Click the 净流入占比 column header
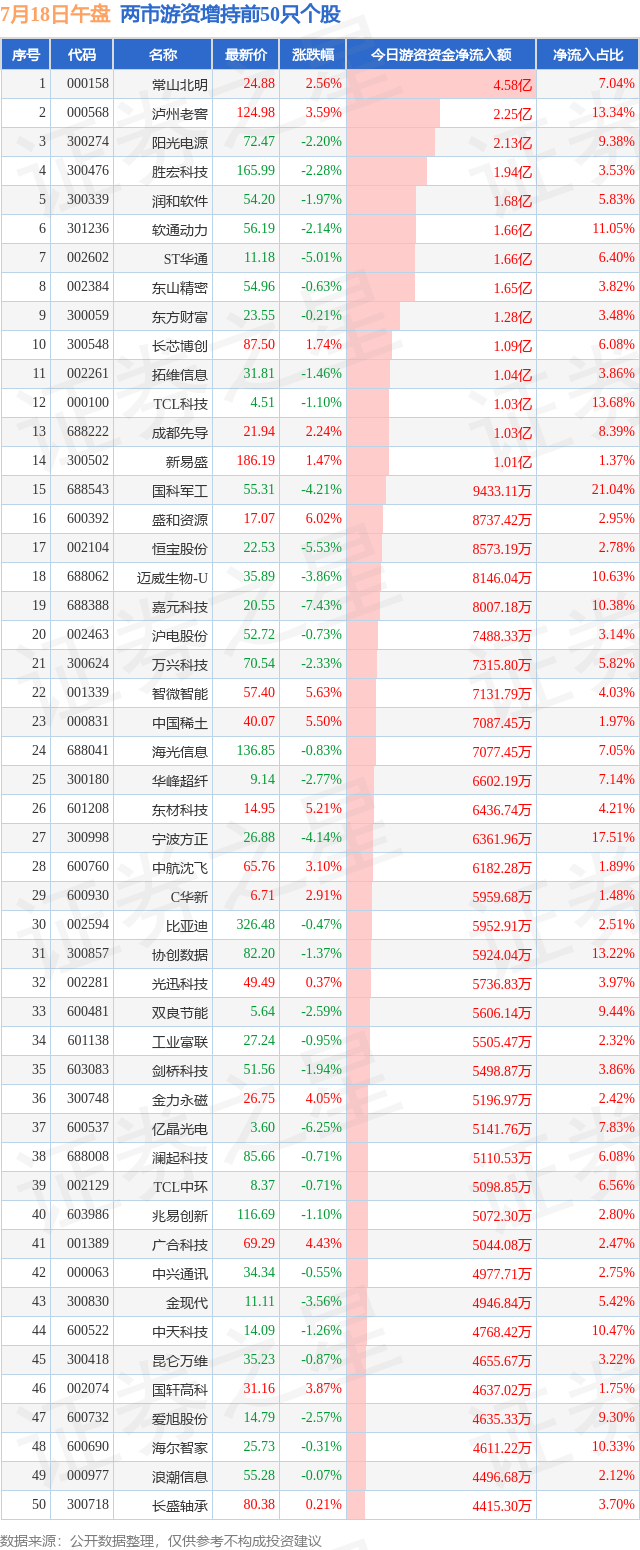Viewport: 640px width, 1550px height. (x=588, y=55)
